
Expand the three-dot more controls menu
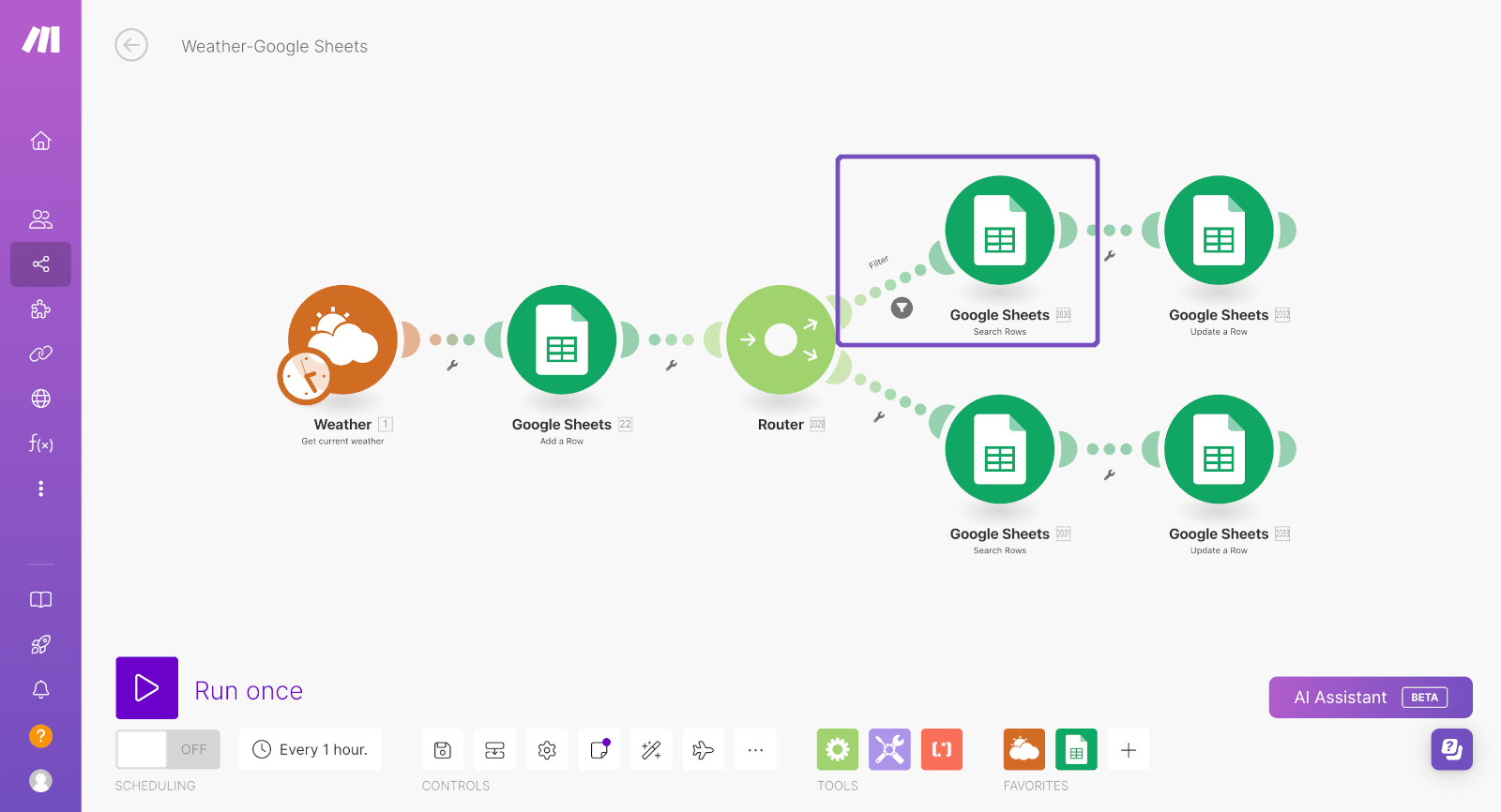(755, 750)
